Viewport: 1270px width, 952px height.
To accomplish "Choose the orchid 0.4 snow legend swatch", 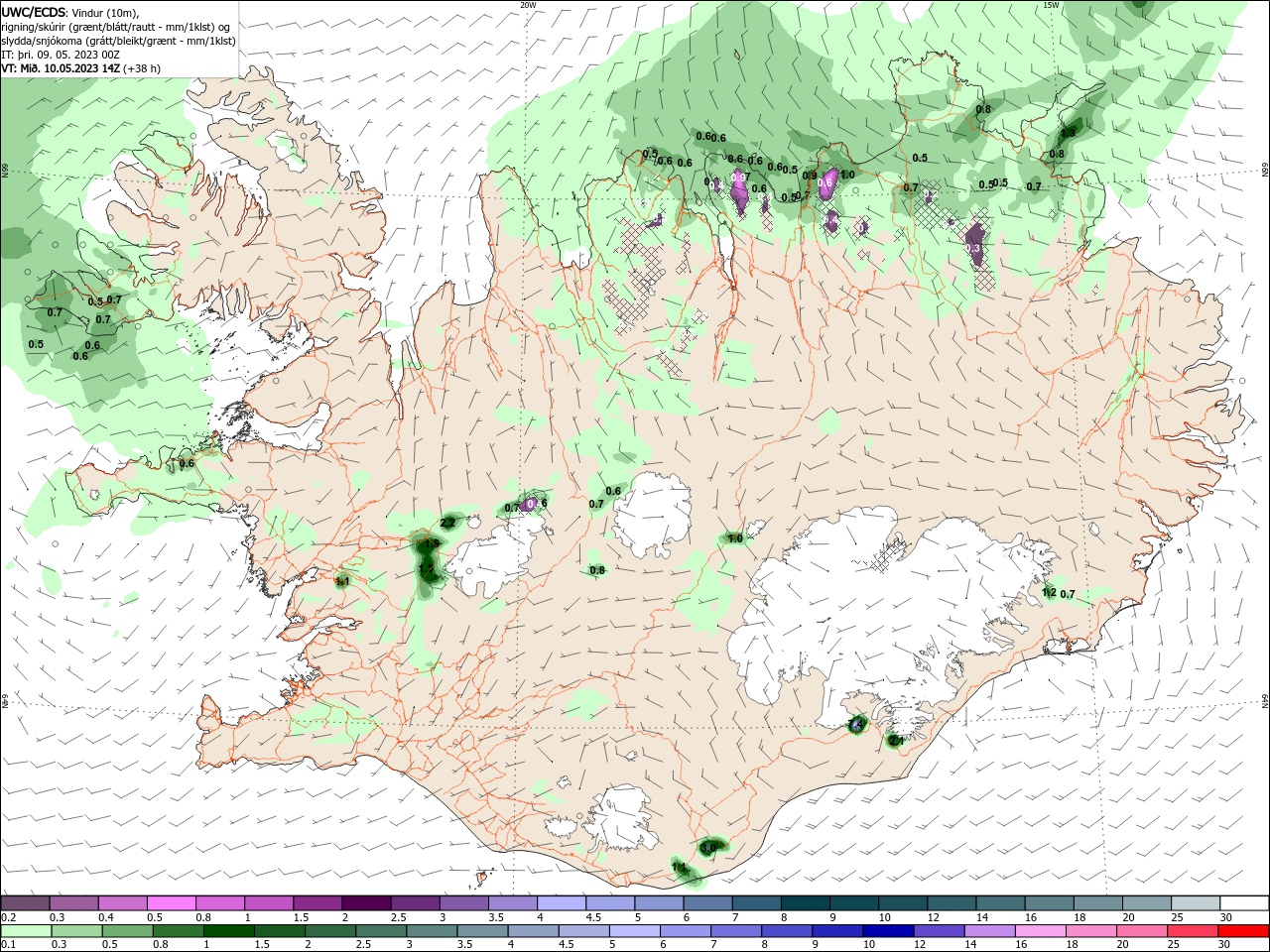I will point(122,903).
